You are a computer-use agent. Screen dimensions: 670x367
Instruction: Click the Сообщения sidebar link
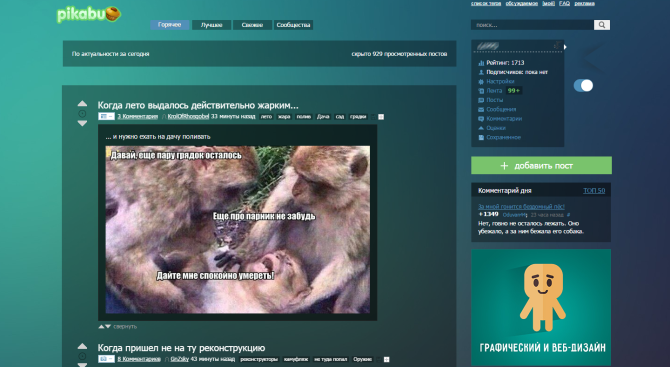tap(501, 109)
